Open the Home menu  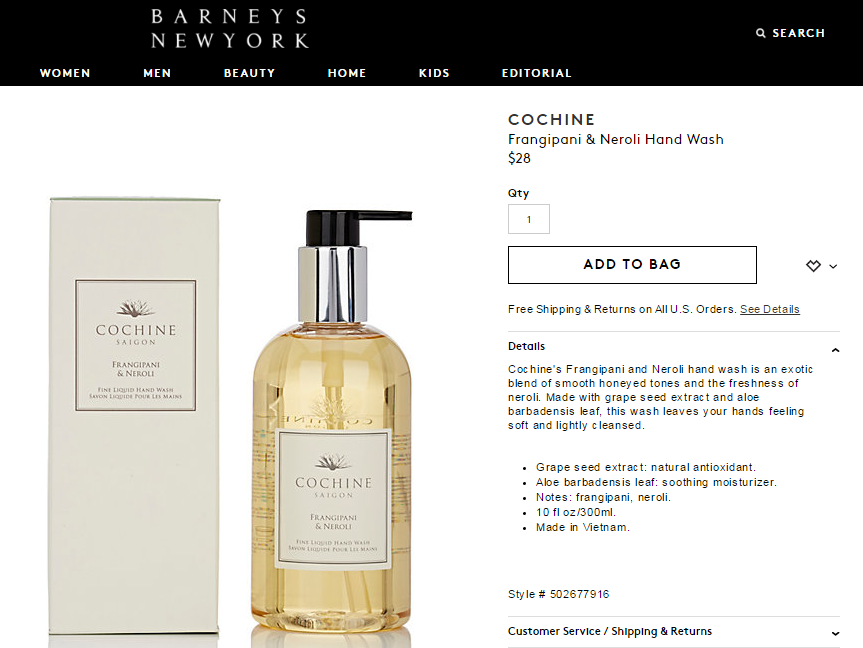coord(347,73)
